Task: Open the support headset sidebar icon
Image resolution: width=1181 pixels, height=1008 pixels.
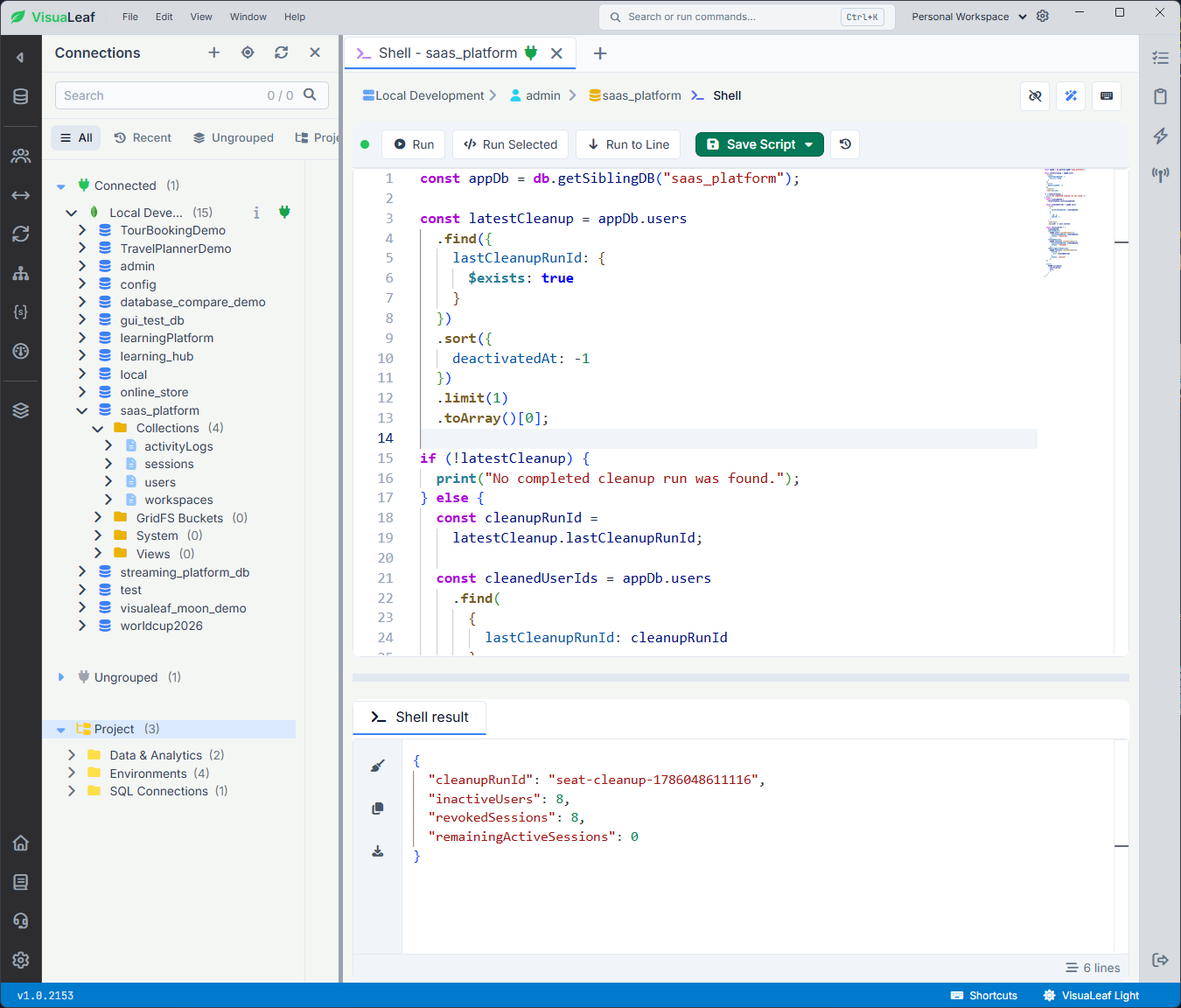Action: coord(20,920)
